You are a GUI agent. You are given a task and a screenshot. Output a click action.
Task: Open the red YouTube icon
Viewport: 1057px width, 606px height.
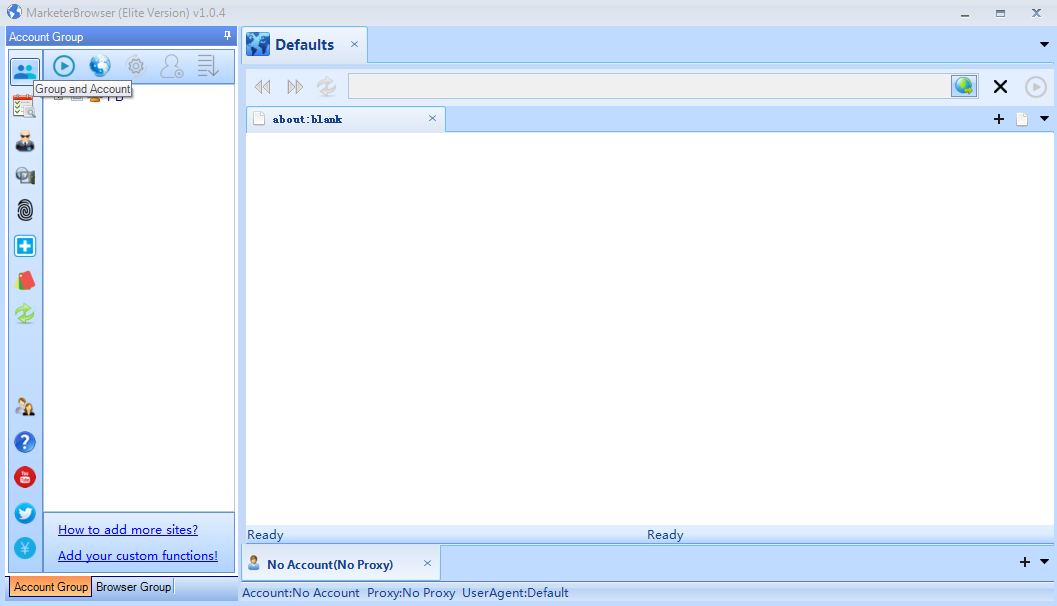pyautogui.click(x=25, y=477)
